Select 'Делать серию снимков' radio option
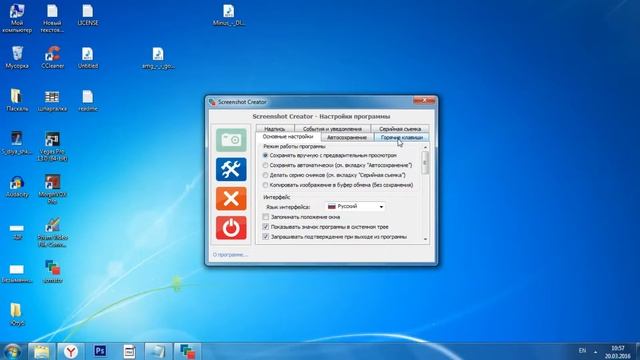The image size is (640, 360). pos(266,175)
